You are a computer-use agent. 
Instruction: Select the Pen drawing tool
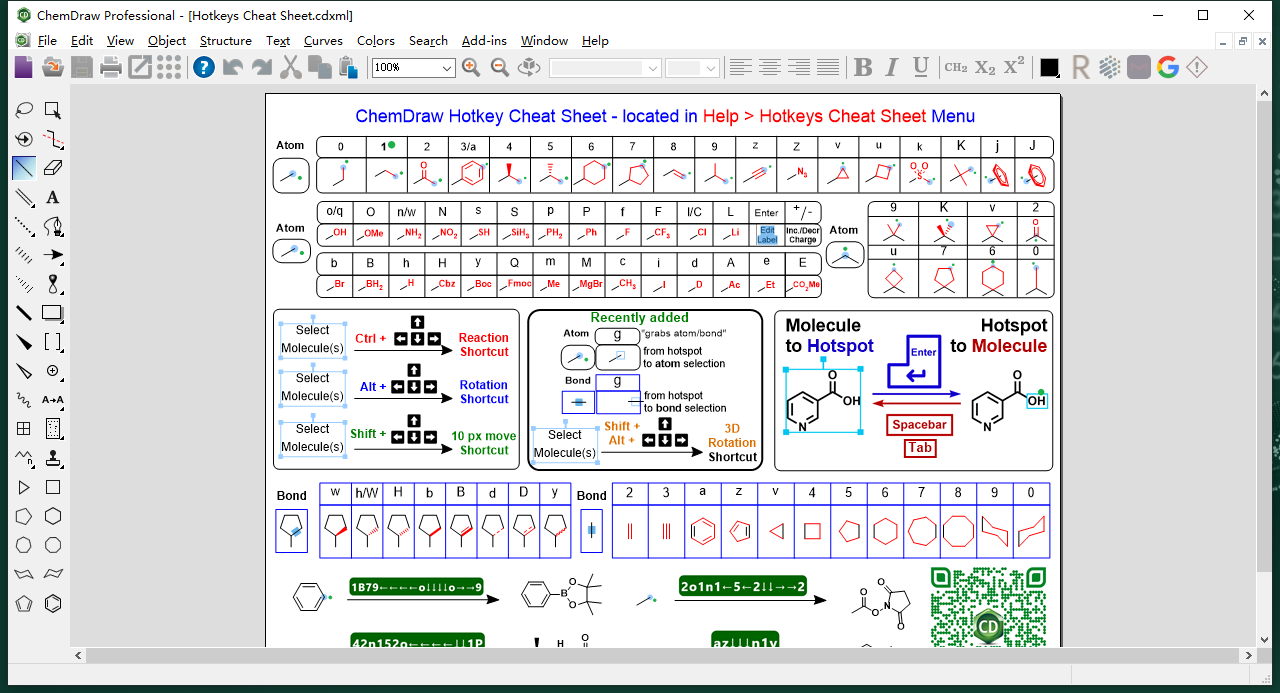tap(53, 226)
